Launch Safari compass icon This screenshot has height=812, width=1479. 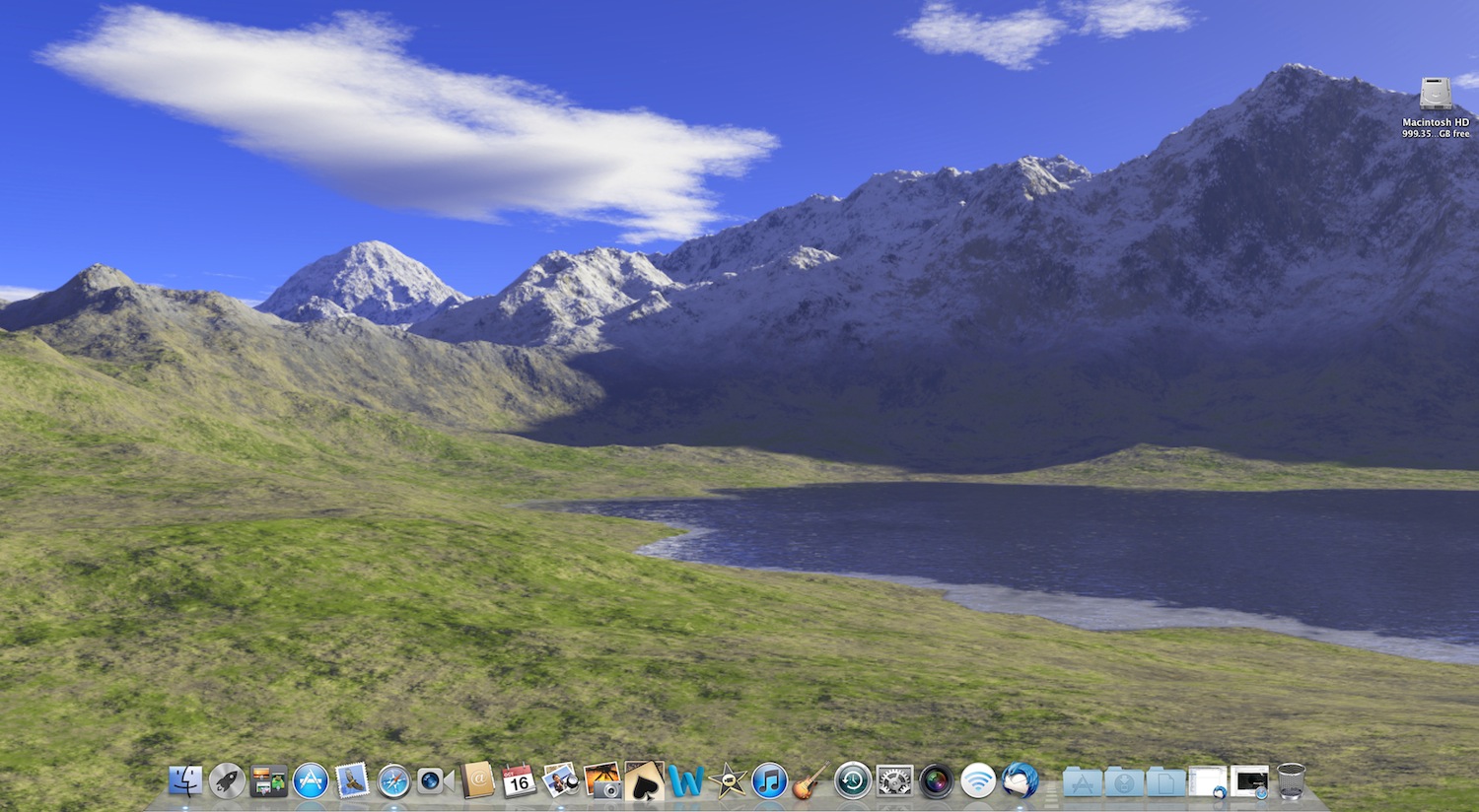(393, 781)
